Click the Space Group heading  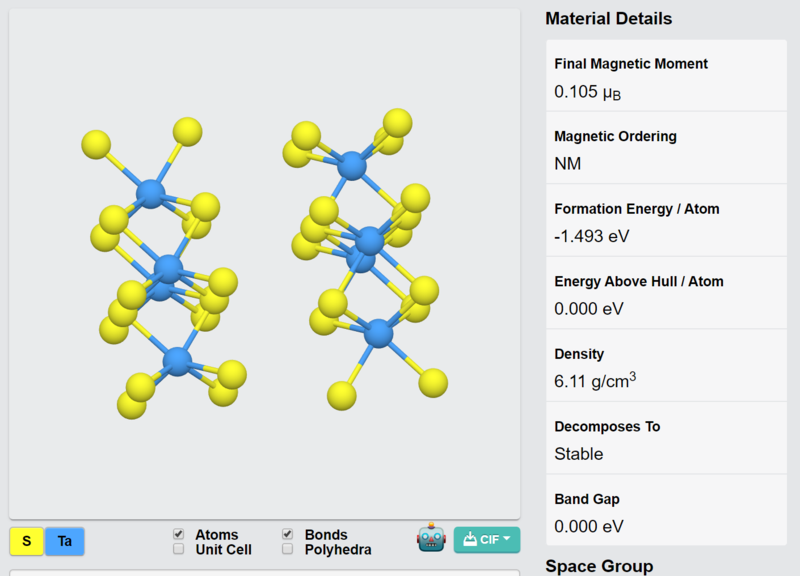click(x=599, y=566)
